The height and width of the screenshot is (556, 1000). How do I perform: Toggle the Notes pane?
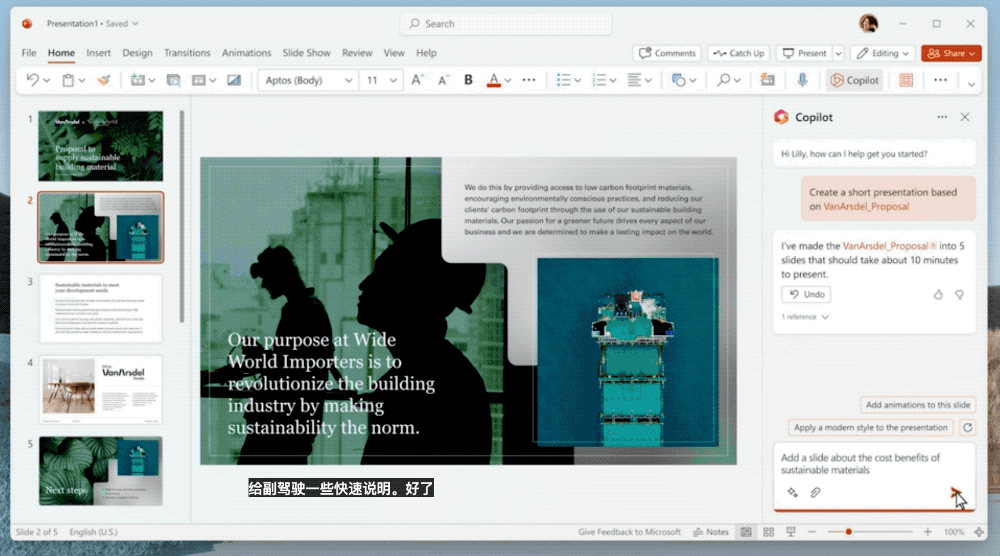tap(710, 532)
